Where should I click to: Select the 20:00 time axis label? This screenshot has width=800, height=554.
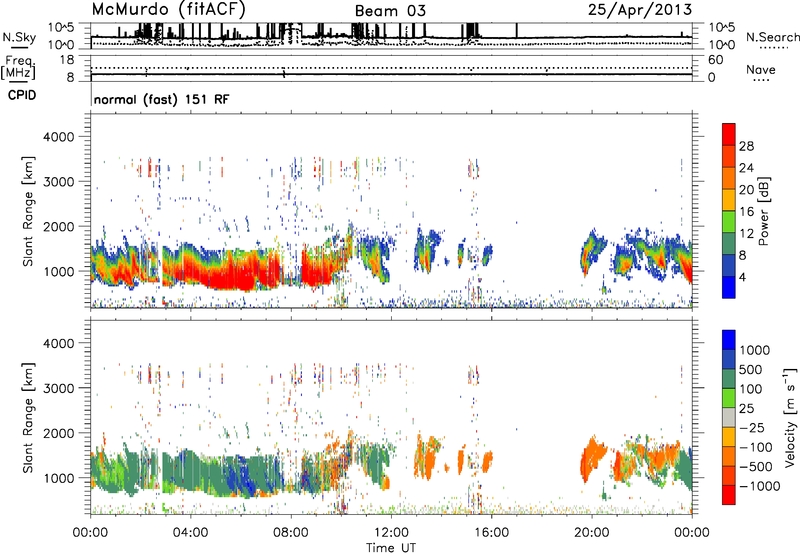(591, 533)
